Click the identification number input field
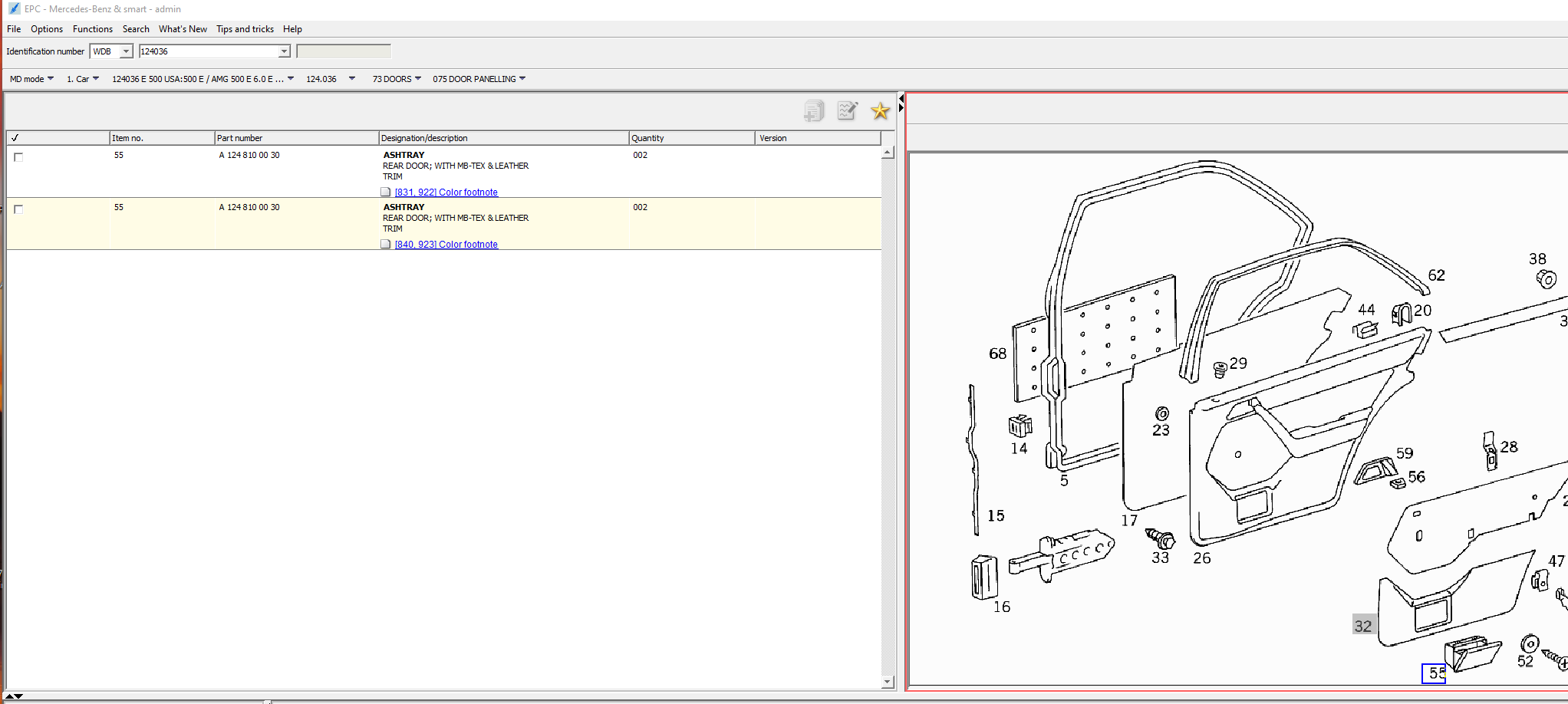Viewport: 1568px width, 704px height. [209, 51]
